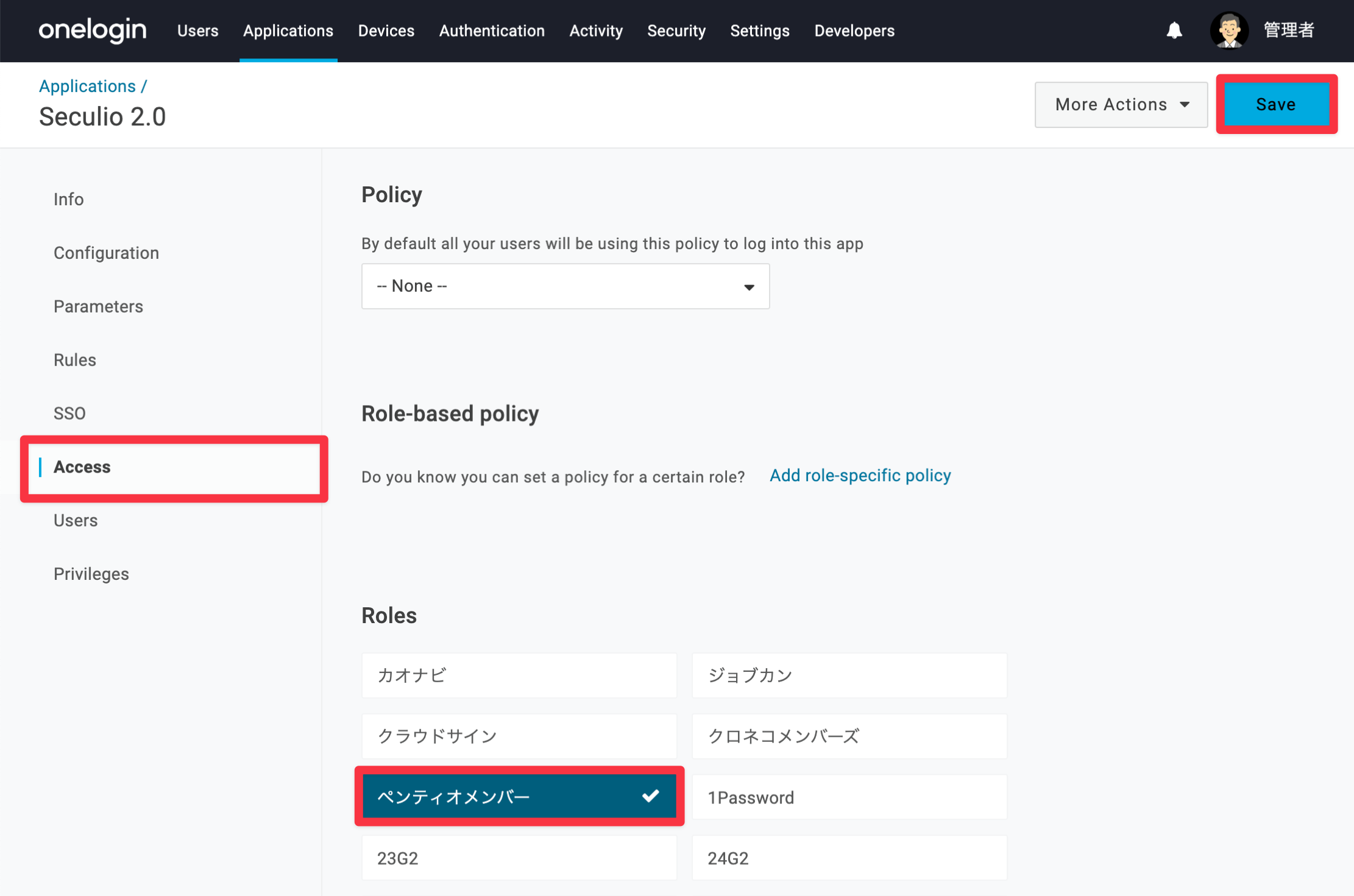
Task: Toggle the クラウドサイン role
Action: pyautogui.click(x=519, y=736)
